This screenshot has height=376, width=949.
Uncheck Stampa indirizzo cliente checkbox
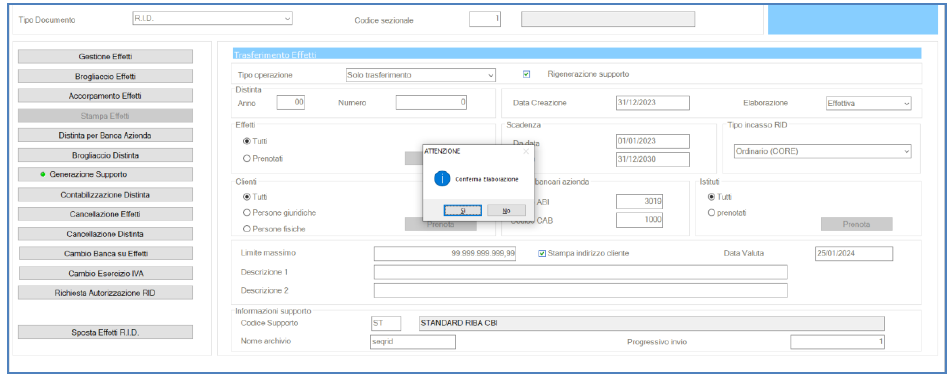coord(542,253)
